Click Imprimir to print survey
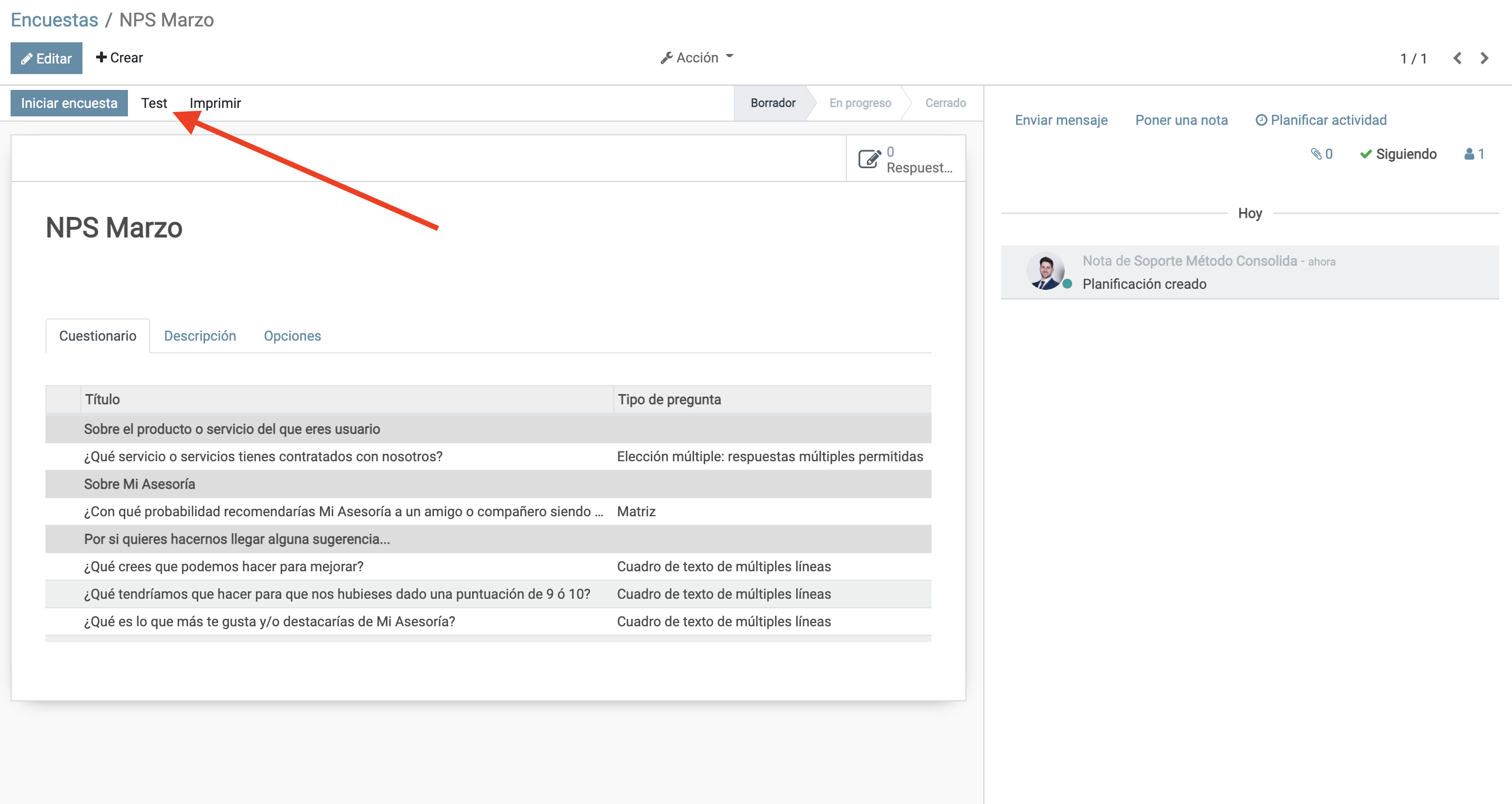Image resolution: width=1512 pixels, height=804 pixels. (x=215, y=103)
